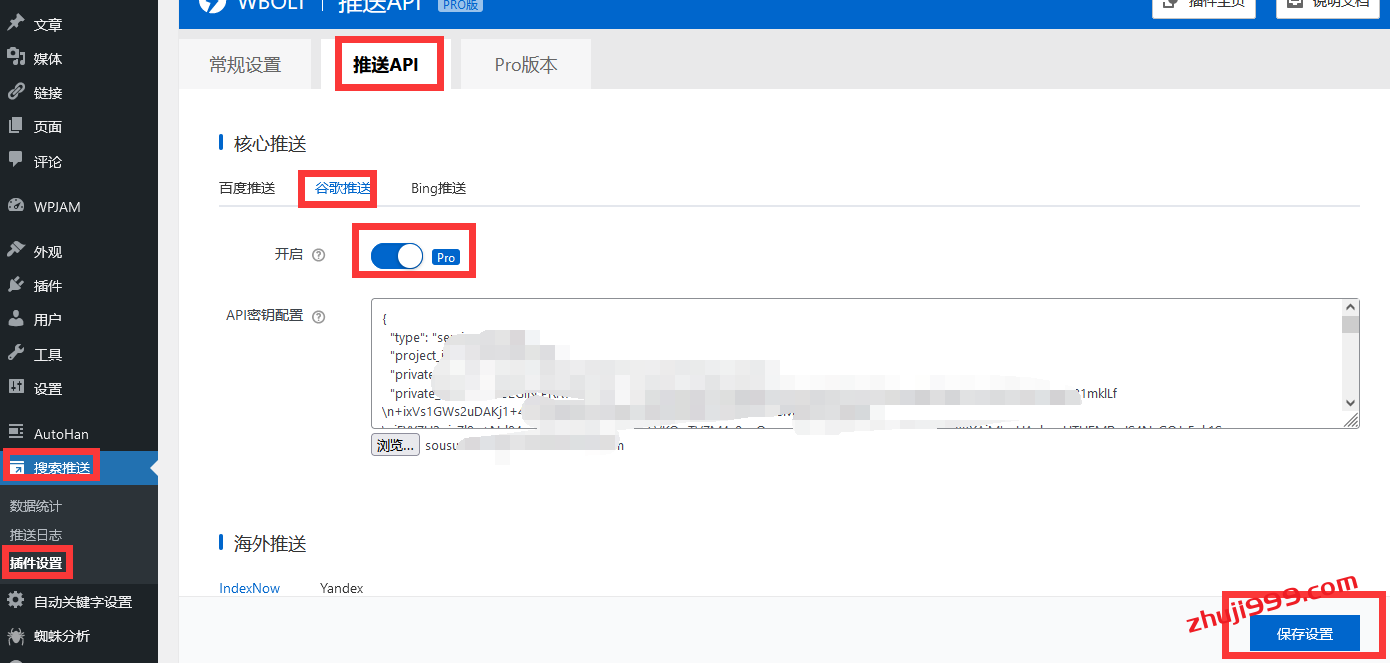Click the 工具 wrench icon in sidebar
This screenshot has width=1390, height=663.
pos(16,353)
